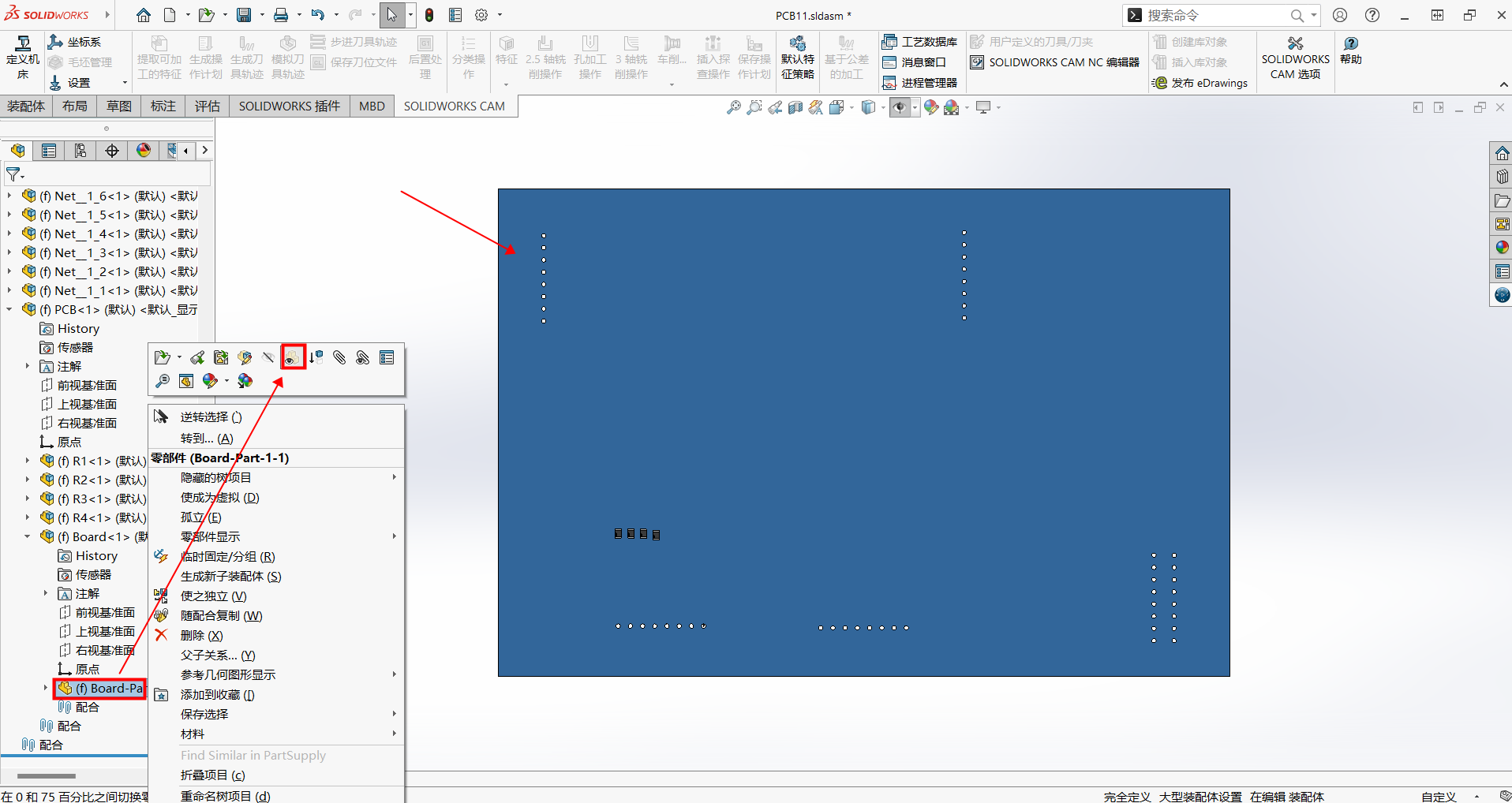Click the Zoom to Fit magnifier icon

click(733, 107)
